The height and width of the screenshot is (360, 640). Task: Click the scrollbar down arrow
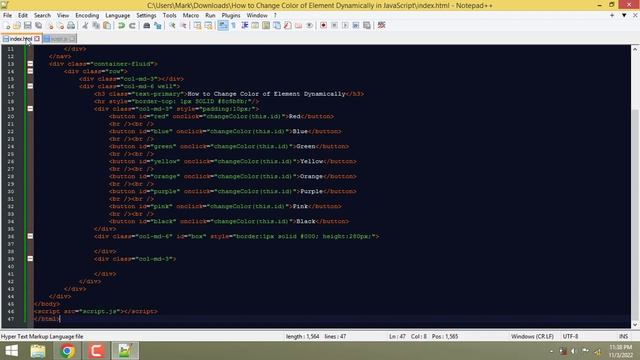click(635, 325)
